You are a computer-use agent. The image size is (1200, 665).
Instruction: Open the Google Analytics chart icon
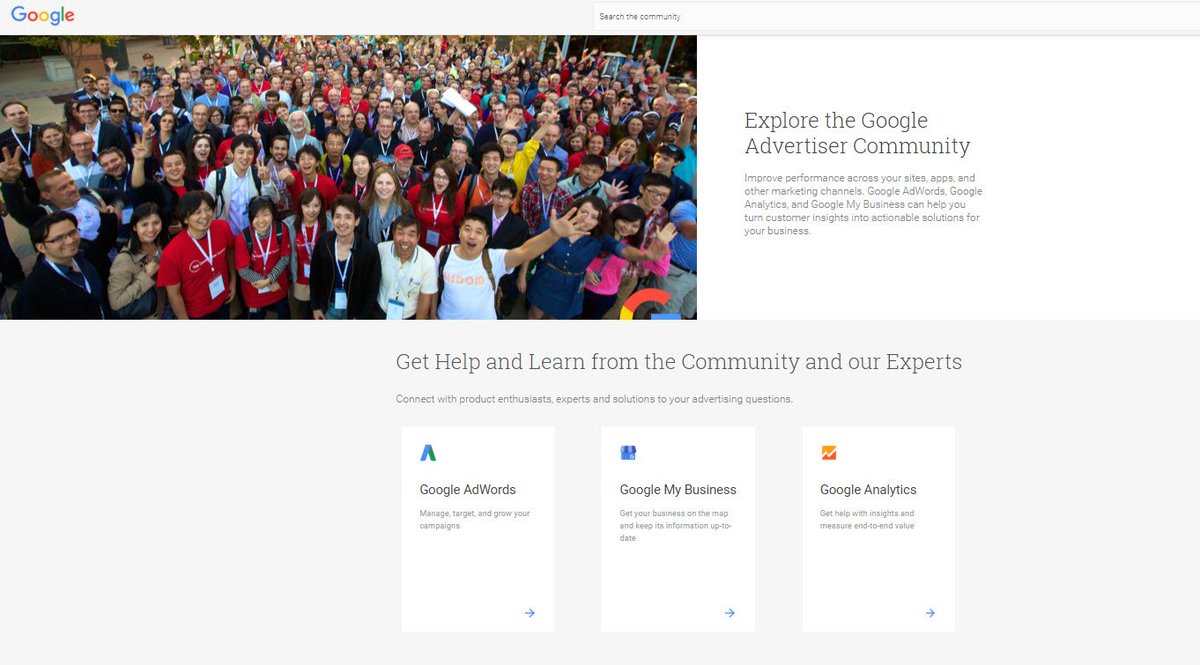828,453
